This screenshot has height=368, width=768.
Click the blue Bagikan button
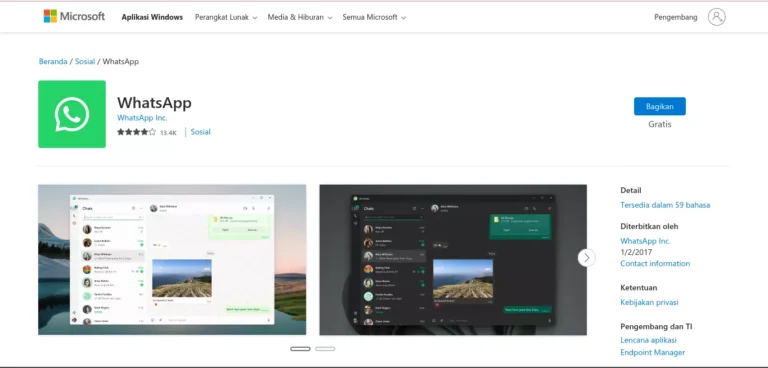pyautogui.click(x=659, y=106)
